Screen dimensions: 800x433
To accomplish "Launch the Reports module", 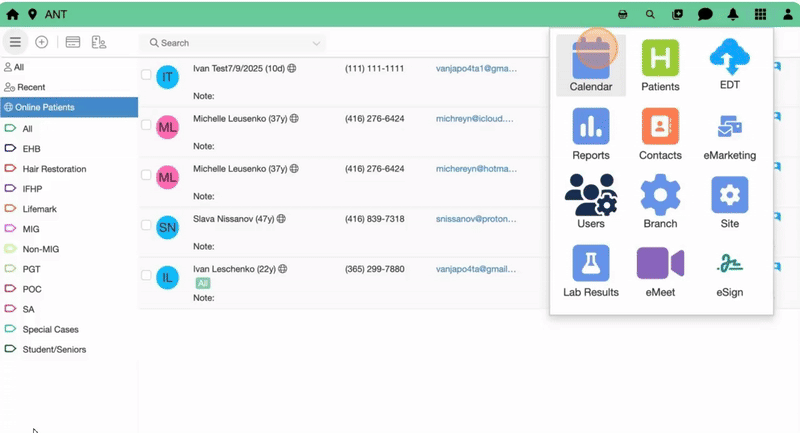I will tap(591, 134).
